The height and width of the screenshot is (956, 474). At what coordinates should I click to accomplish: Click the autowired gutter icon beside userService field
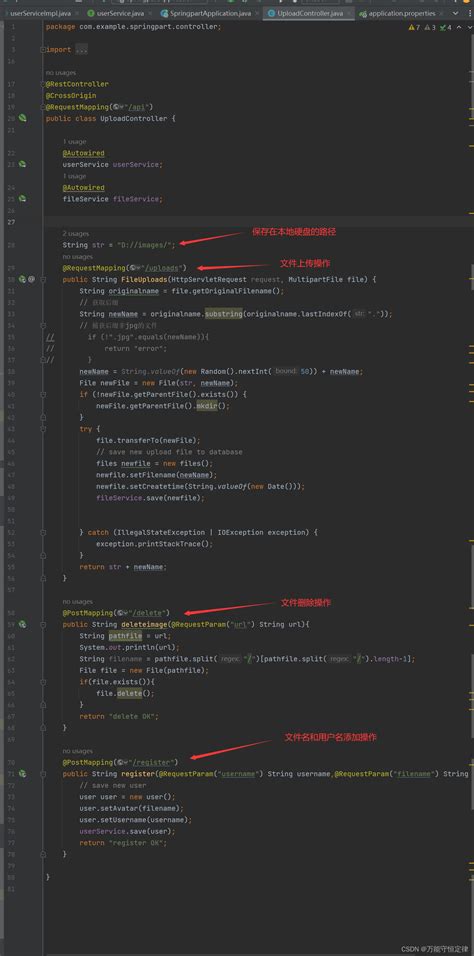coord(23,164)
